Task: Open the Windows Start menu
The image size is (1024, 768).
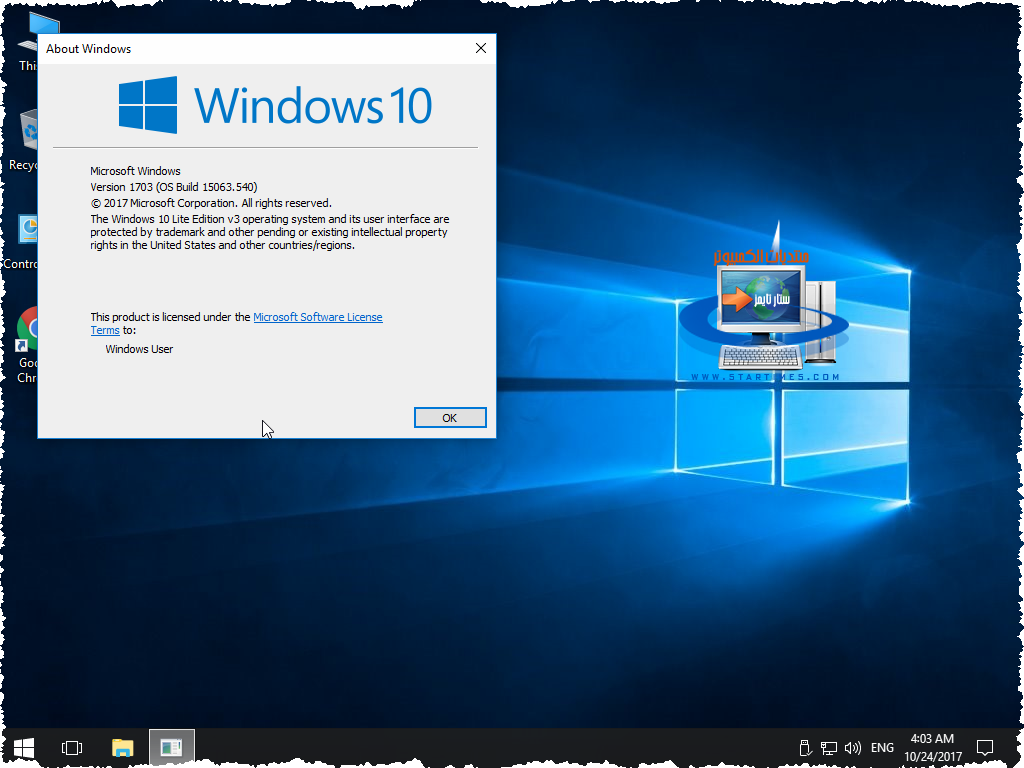Action: 24,748
